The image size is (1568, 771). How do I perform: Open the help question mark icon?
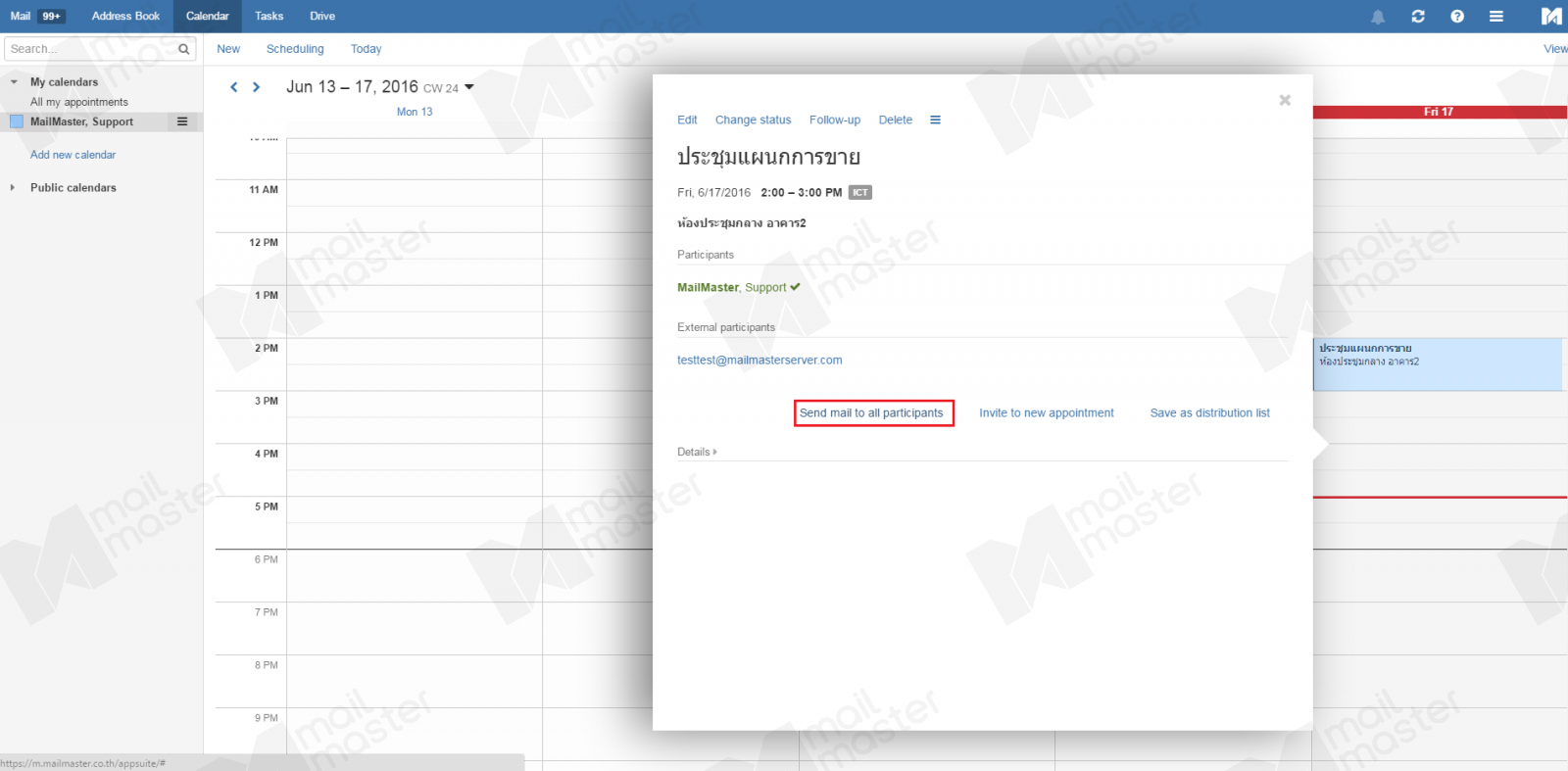pos(1457,17)
